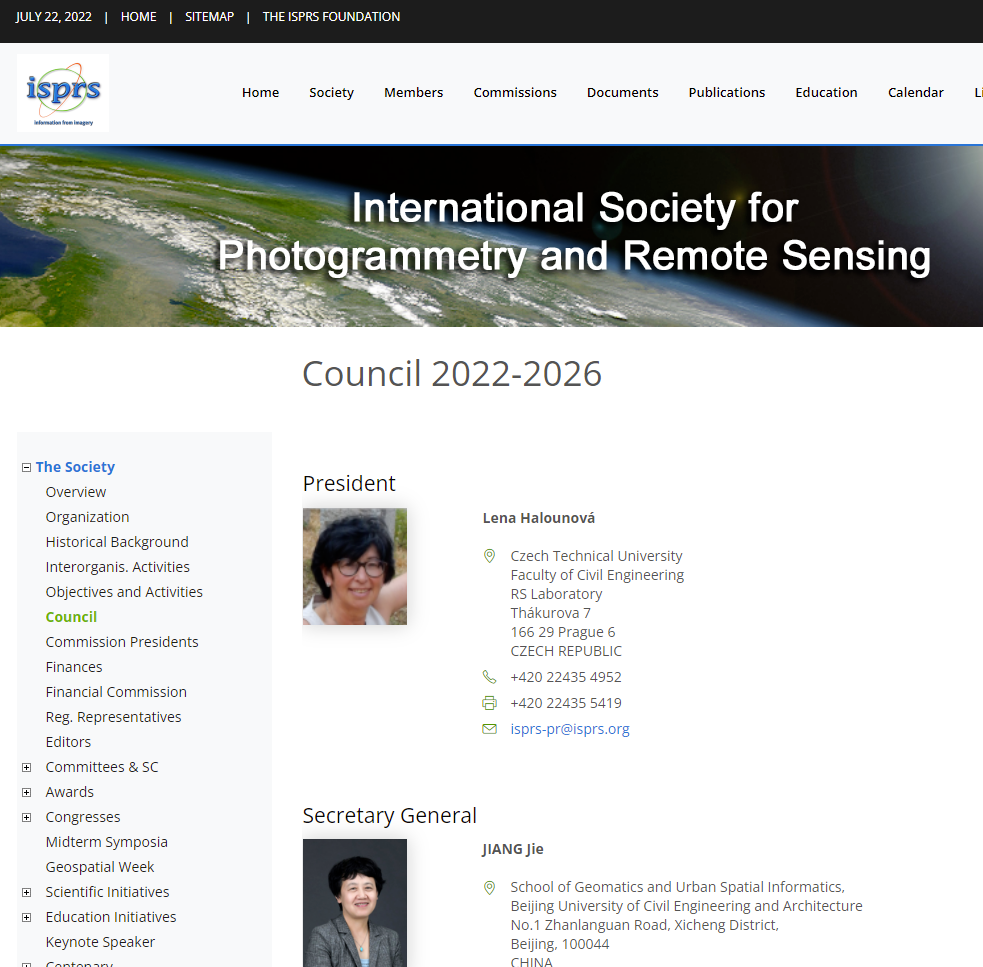Open Committees & SC sidebar item
The height and width of the screenshot is (967, 983).
click(x=102, y=768)
